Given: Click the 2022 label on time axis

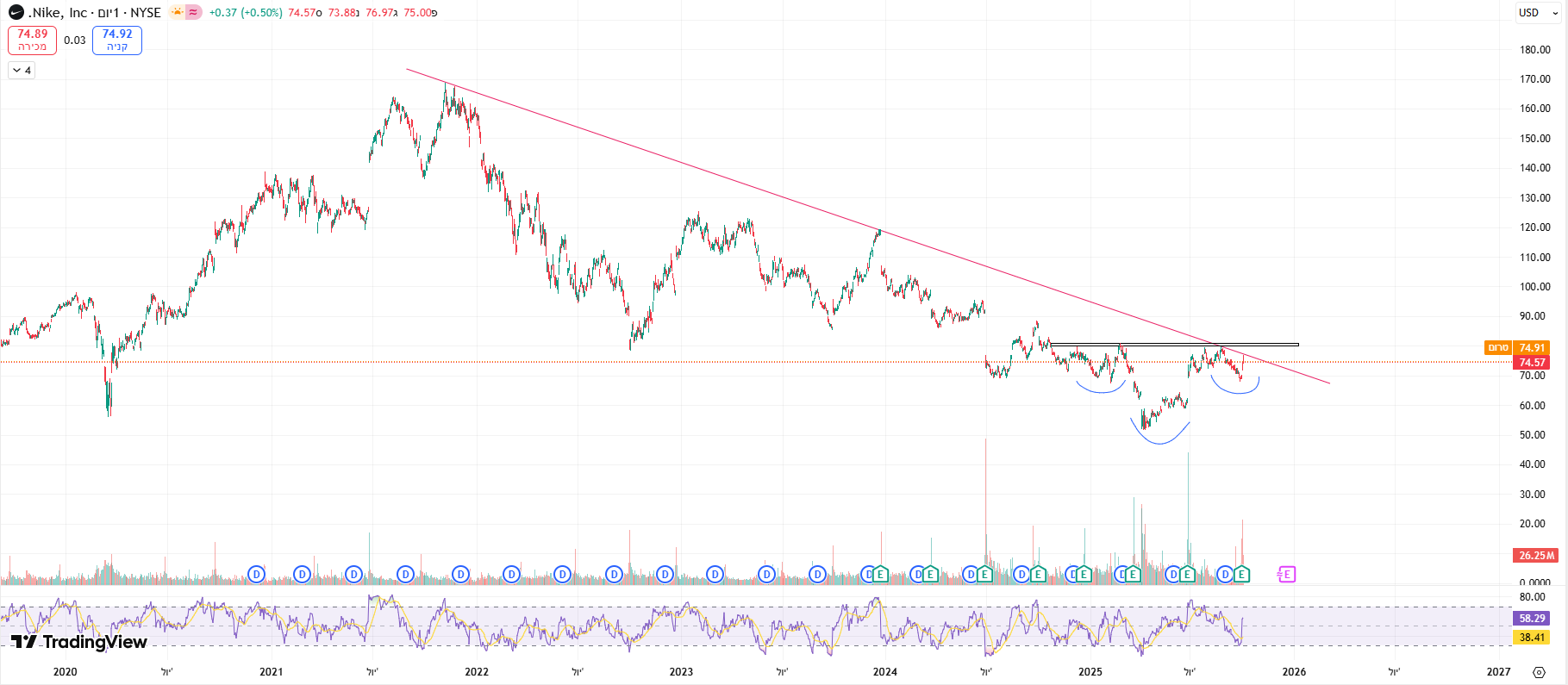Looking at the screenshot, I should (476, 672).
